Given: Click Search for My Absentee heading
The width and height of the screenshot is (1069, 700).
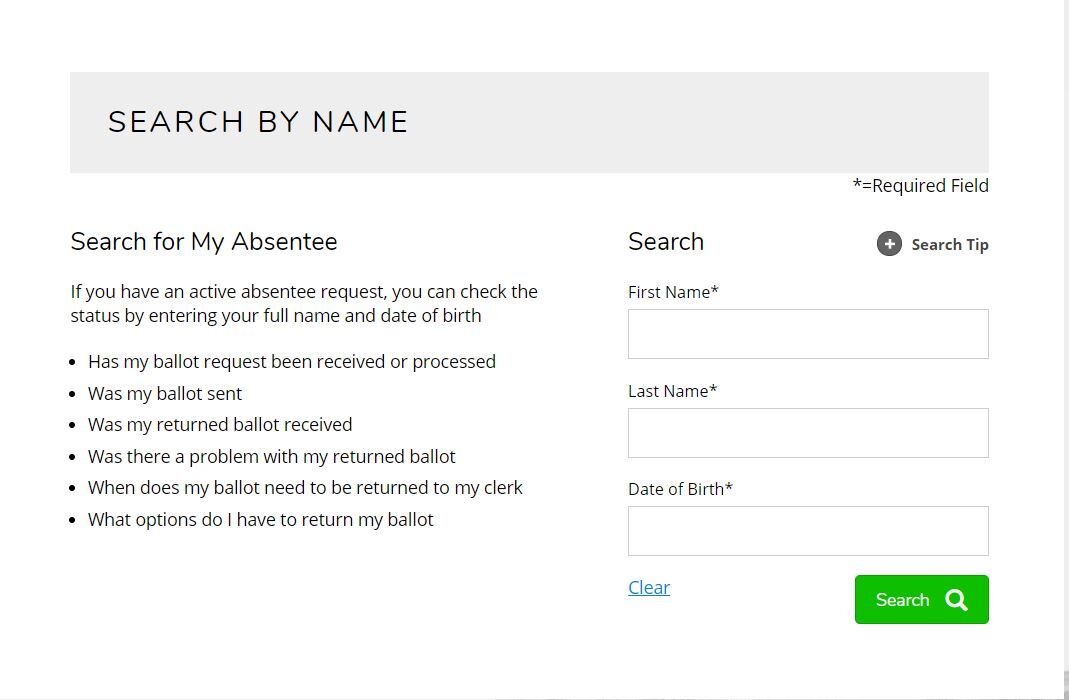Looking at the screenshot, I should (203, 241).
